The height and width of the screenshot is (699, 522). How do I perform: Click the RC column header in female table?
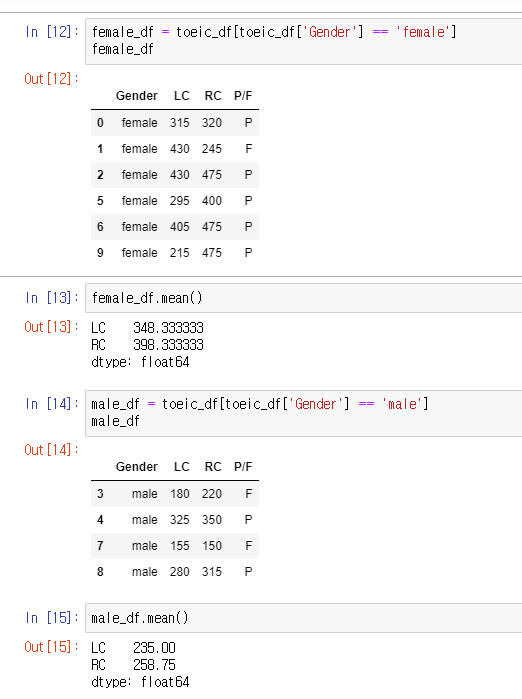point(213,96)
